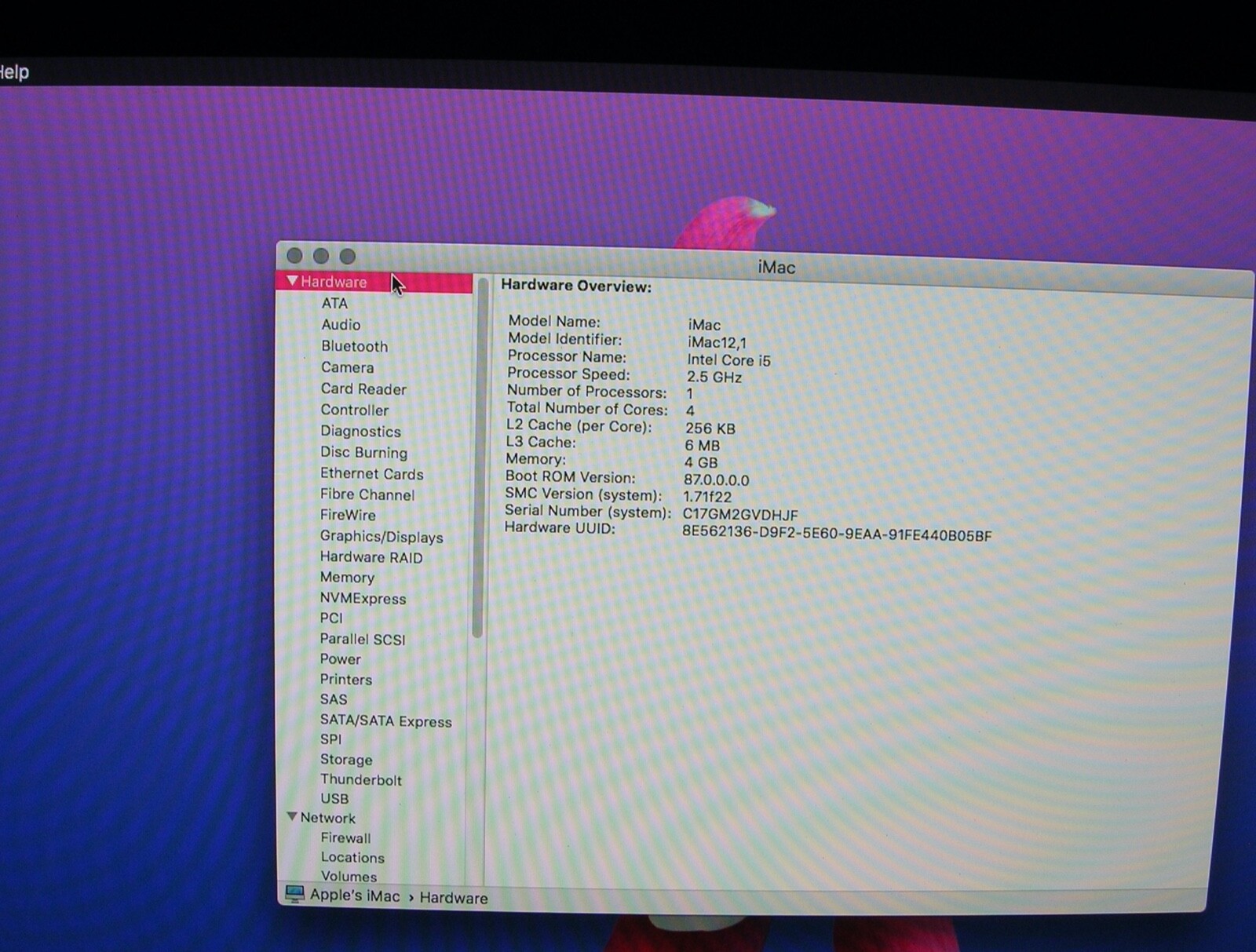Select SPI in the sidebar
1256x952 pixels.
[x=330, y=739]
